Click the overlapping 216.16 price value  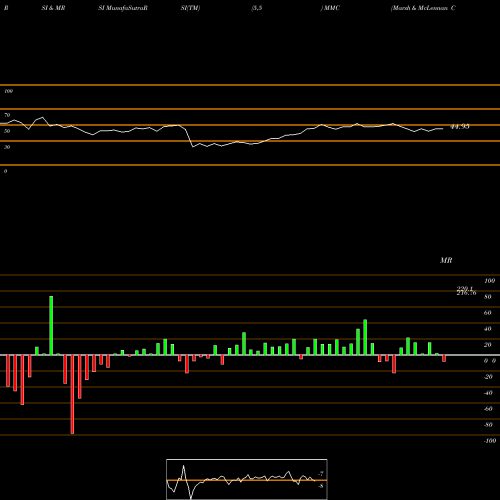tap(466, 293)
